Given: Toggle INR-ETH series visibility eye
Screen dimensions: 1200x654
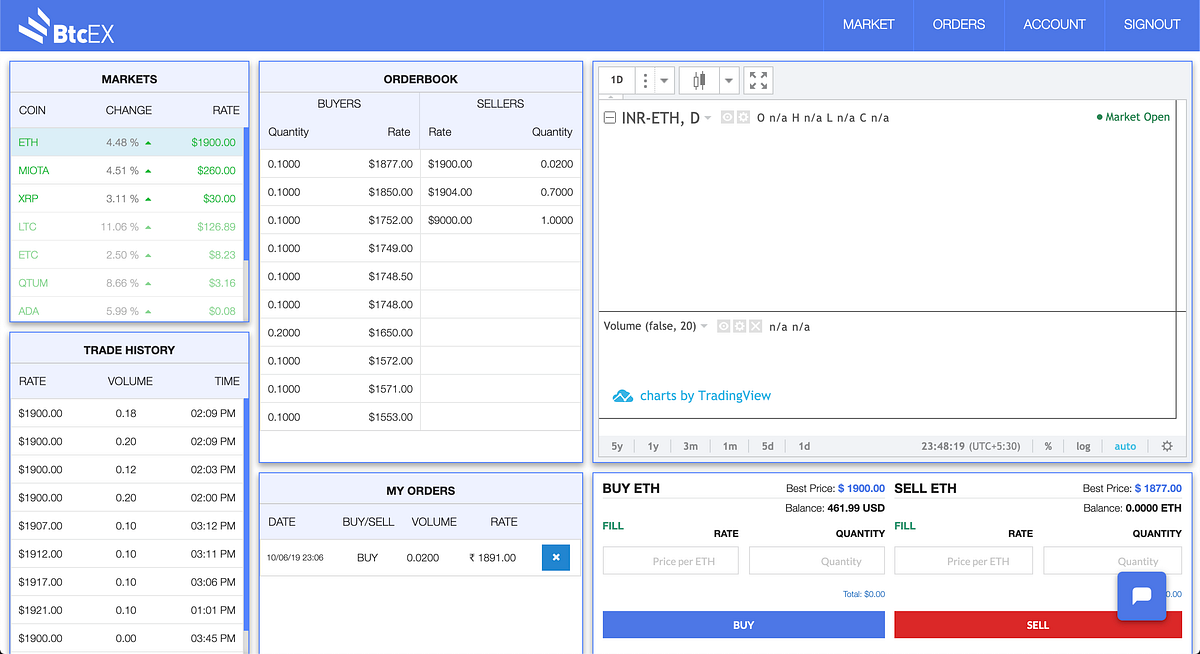Looking at the screenshot, I should pyautogui.click(x=727, y=118).
